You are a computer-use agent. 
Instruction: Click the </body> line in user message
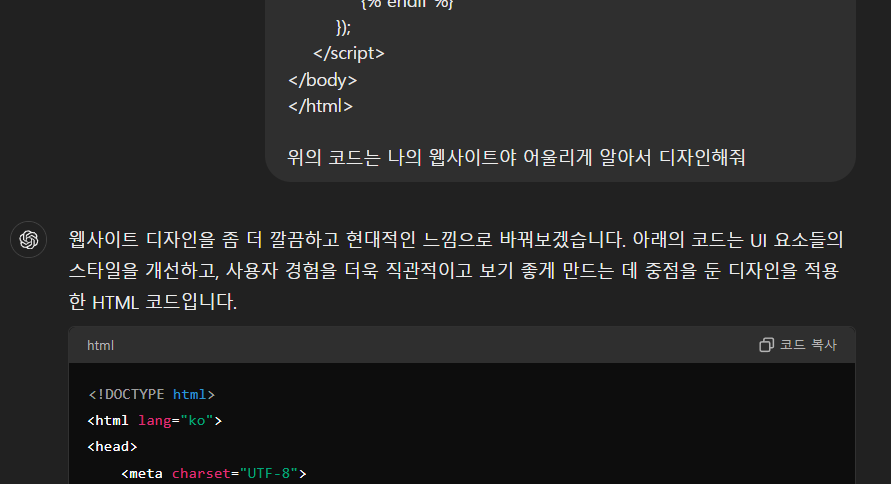click(323, 80)
